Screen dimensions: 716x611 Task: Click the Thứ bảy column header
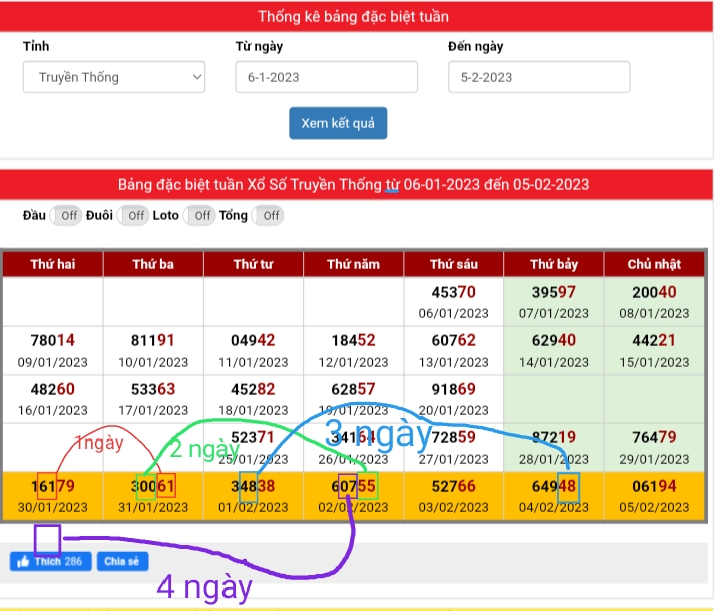pos(554,264)
